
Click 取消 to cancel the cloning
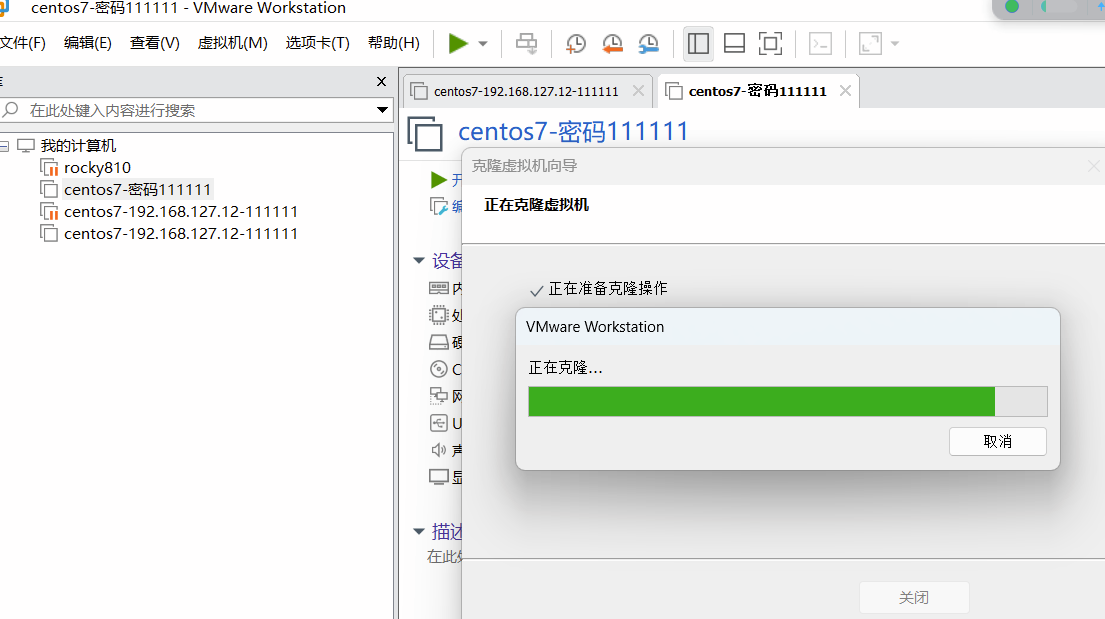click(x=997, y=441)
